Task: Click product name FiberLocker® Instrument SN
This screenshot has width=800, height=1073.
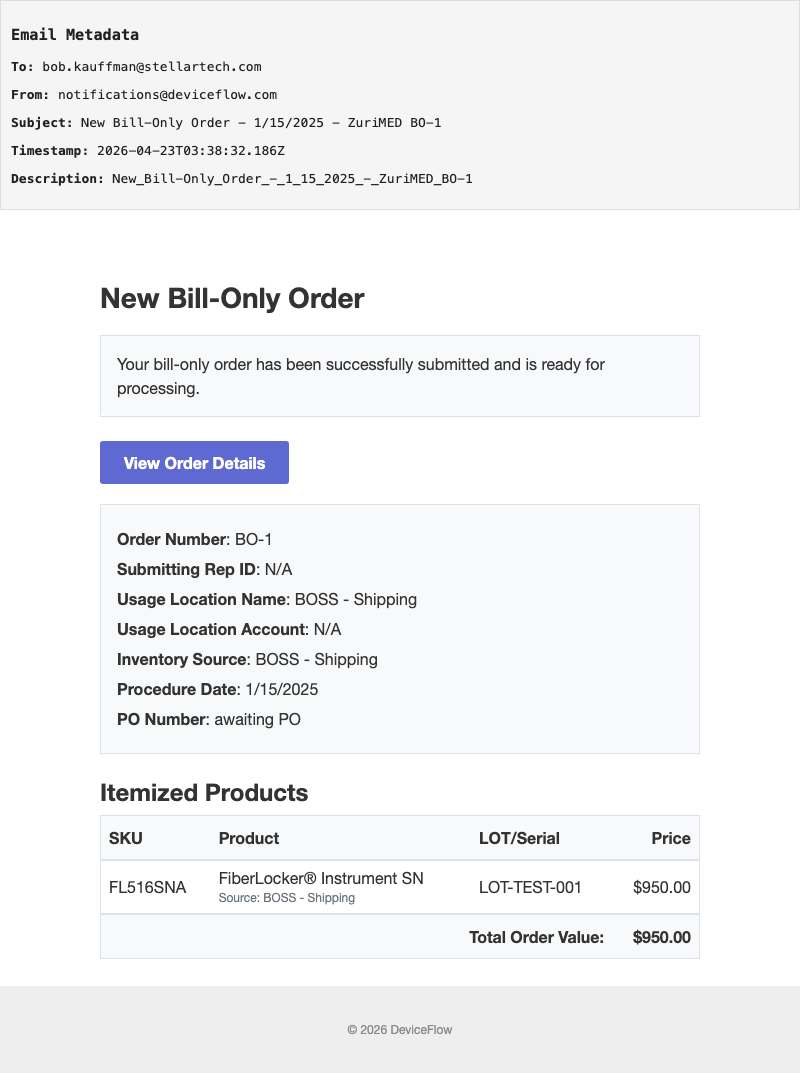Action: point(321,878)
